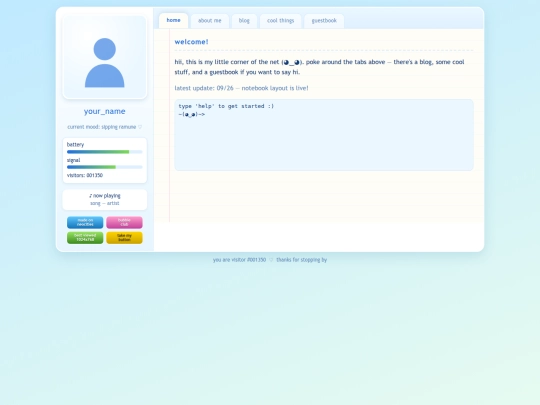Screen dimensions: 540x405
Task: Click the 'visitors: 001350' counter text
Action: pyautogui.click(x=85, y=175)
